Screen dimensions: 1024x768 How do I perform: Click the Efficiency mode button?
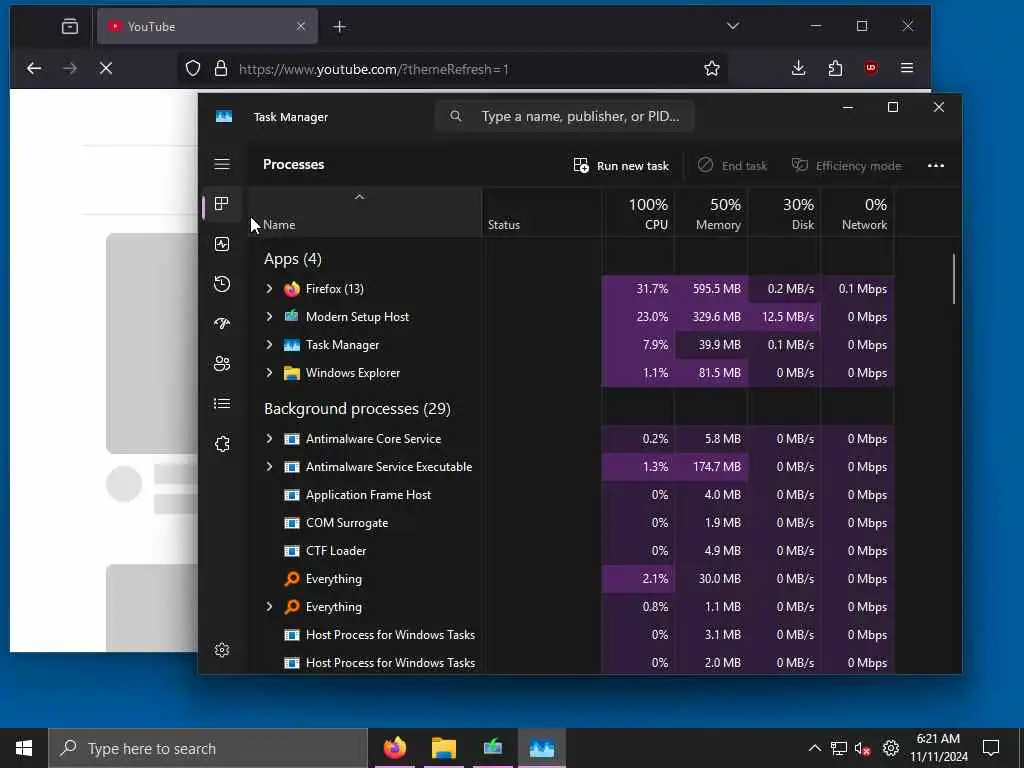coord(846,165)
